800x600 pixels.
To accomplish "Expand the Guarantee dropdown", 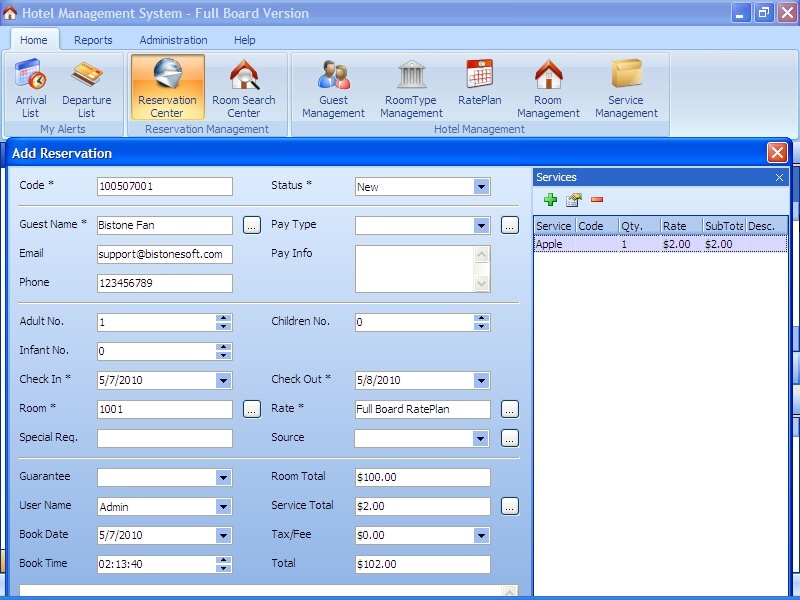I will (x=223, y=478).
